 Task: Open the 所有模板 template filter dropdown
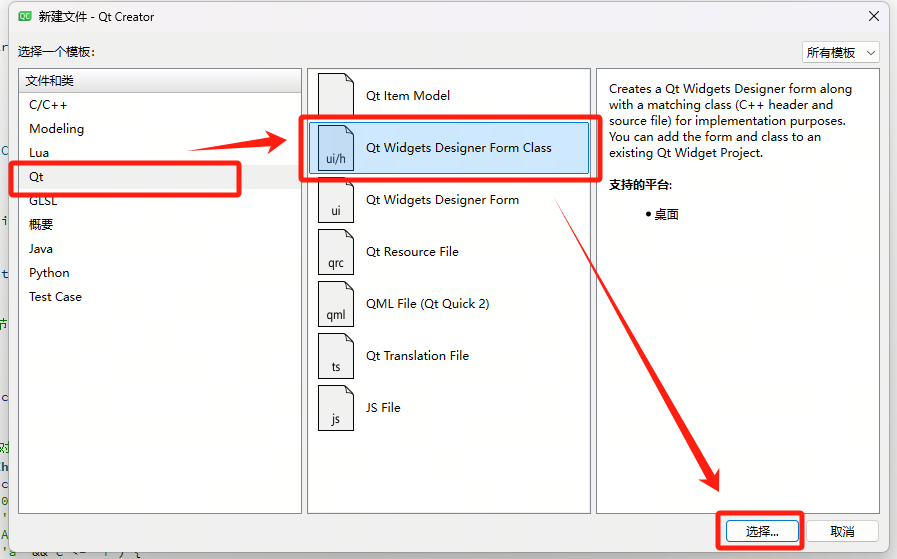point(840,53)
